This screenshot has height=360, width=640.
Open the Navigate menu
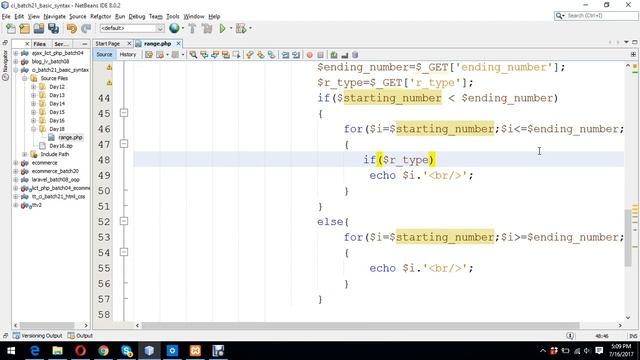click(x=54, y=16)
